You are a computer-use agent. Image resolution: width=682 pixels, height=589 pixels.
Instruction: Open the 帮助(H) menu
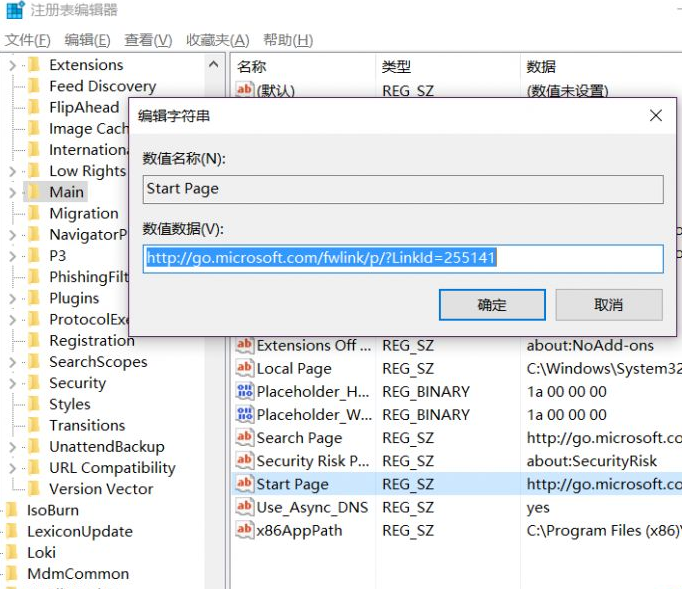288,40
